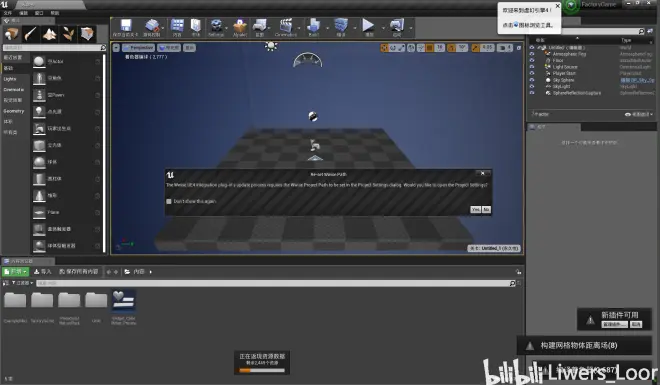Open the Filters dropdown in Content Browser

[x=22, y=283]
